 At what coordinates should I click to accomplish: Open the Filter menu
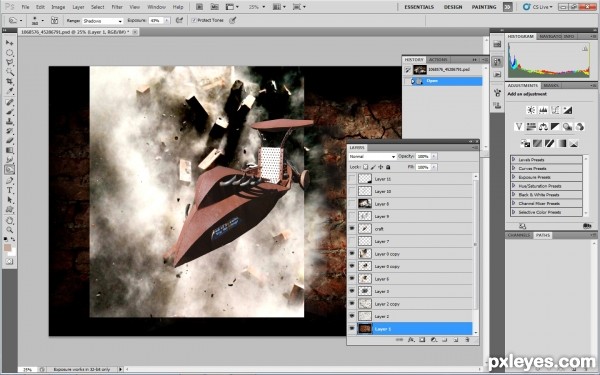point(117,7)
